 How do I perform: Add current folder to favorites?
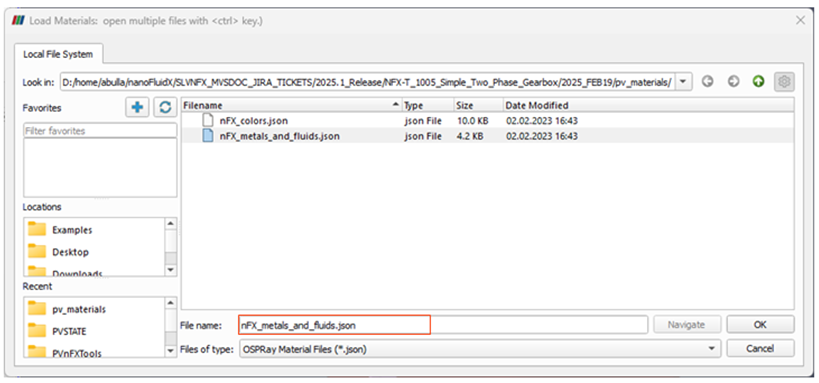[x=137, y=108]
